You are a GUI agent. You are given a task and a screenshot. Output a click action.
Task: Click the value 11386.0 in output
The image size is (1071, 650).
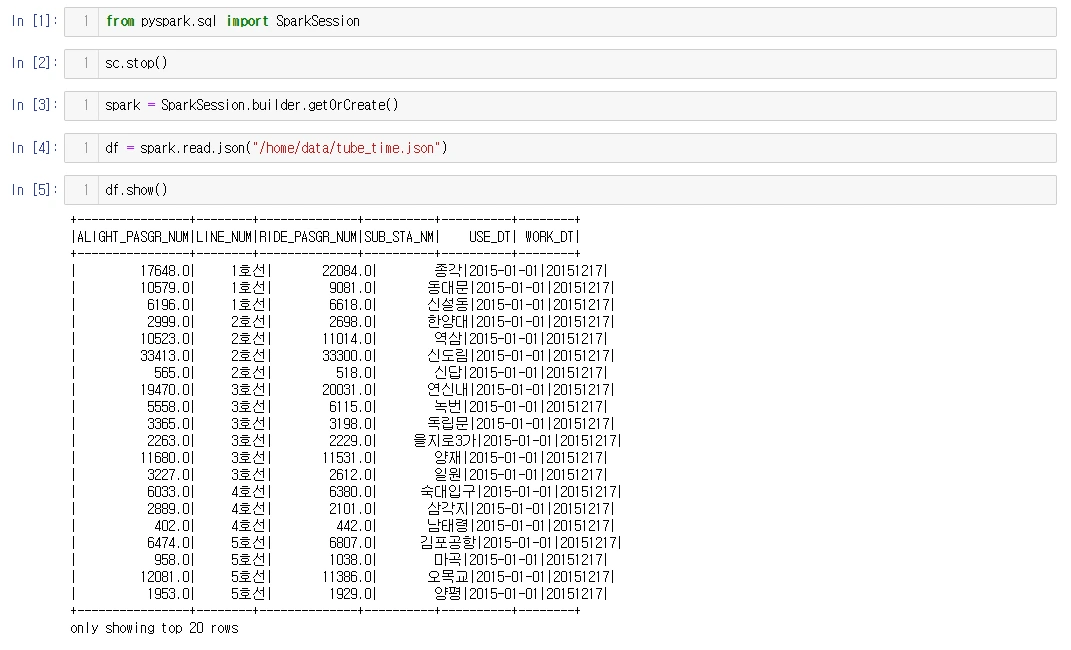346,577
